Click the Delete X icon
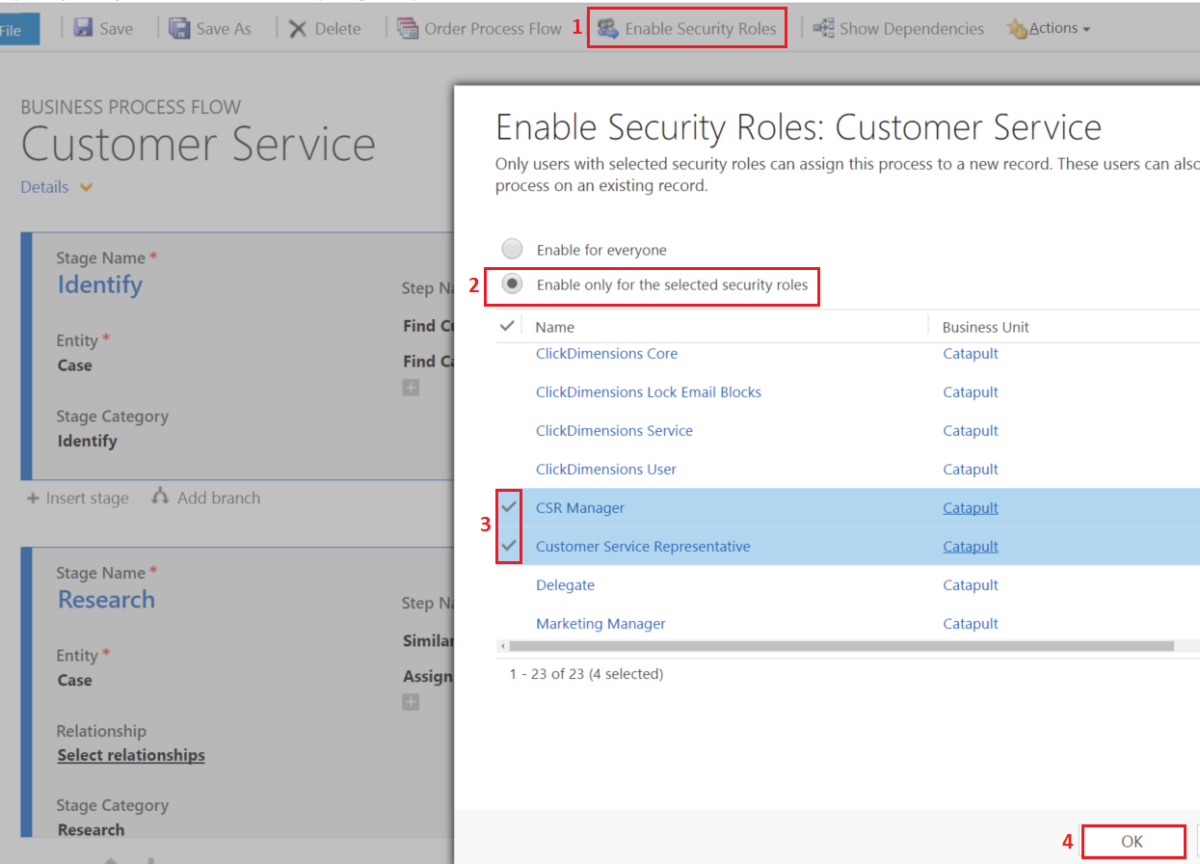This screenshot has height=864, width=1200. [298, 29]
